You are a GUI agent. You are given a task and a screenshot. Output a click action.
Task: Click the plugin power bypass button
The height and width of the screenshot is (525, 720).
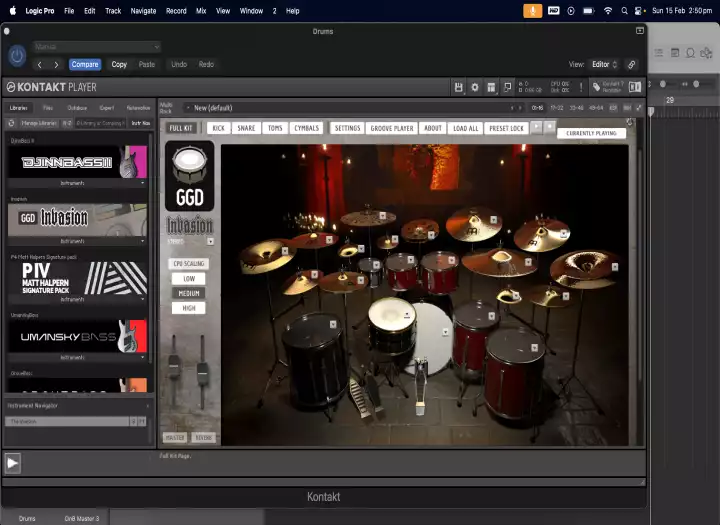click(17, 56)
